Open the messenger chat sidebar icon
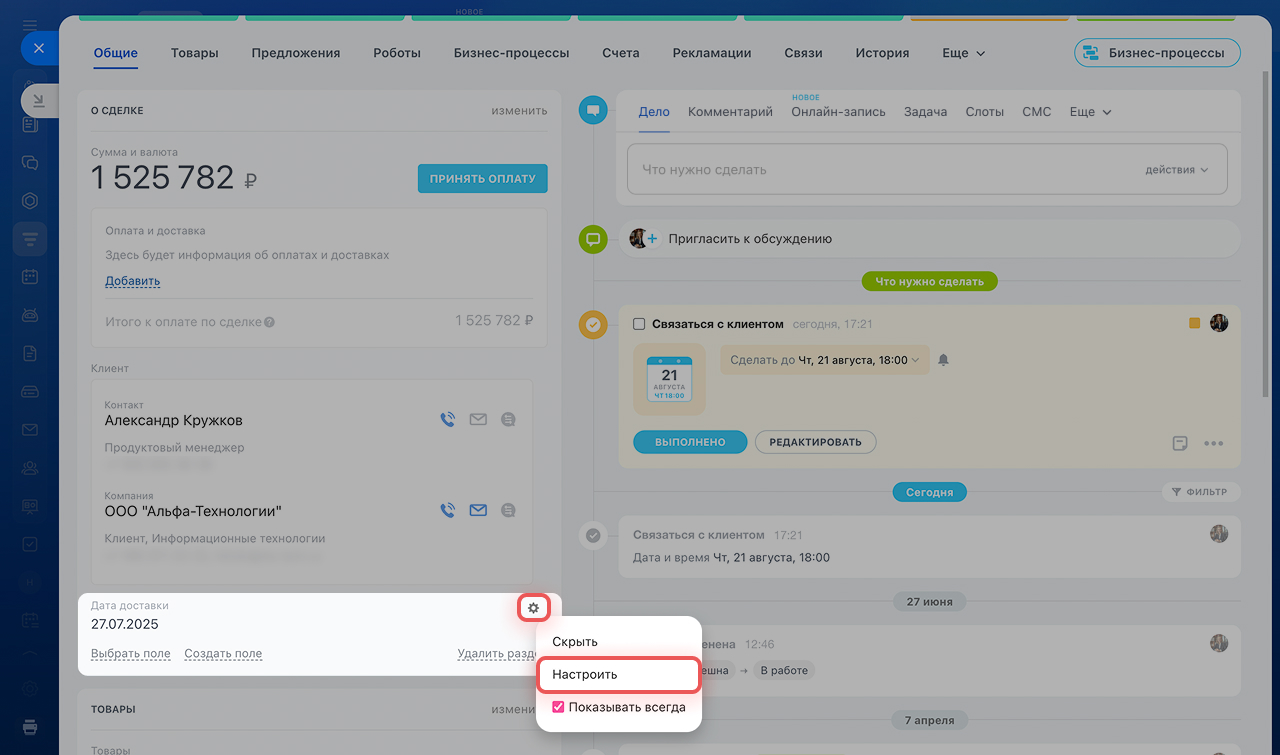The width and height of the screenshot is (1280, 755). pos(30,162)
